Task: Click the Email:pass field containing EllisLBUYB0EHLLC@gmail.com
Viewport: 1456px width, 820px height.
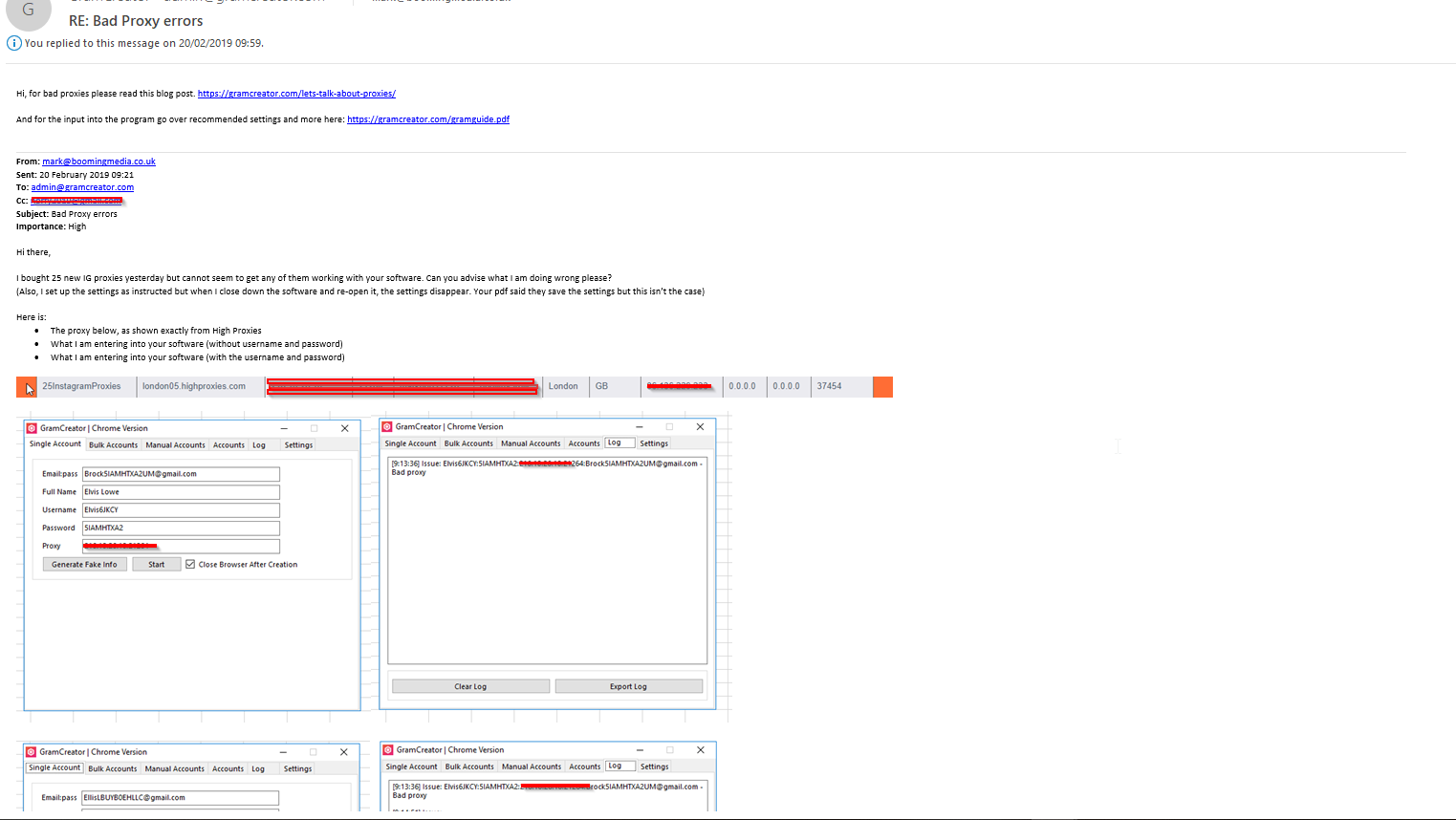Action: 180,798
